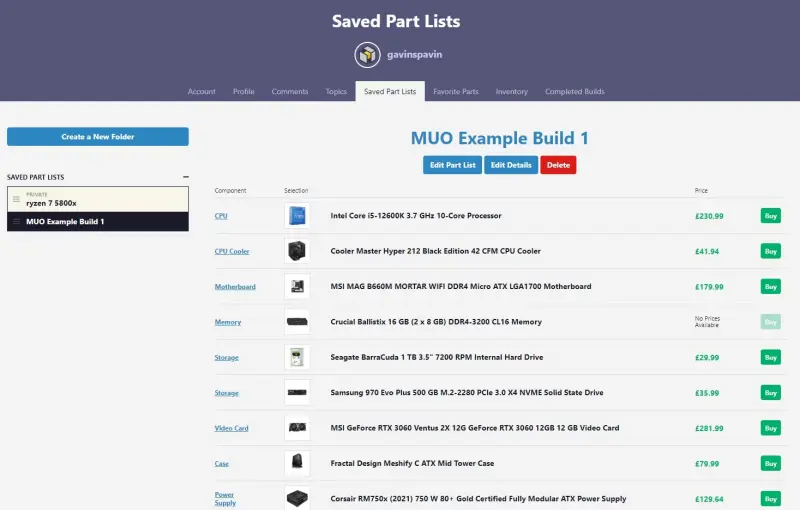
Task: Click the Intel Core i5-12600K product thumbnail
Action: tap(297, 216)
